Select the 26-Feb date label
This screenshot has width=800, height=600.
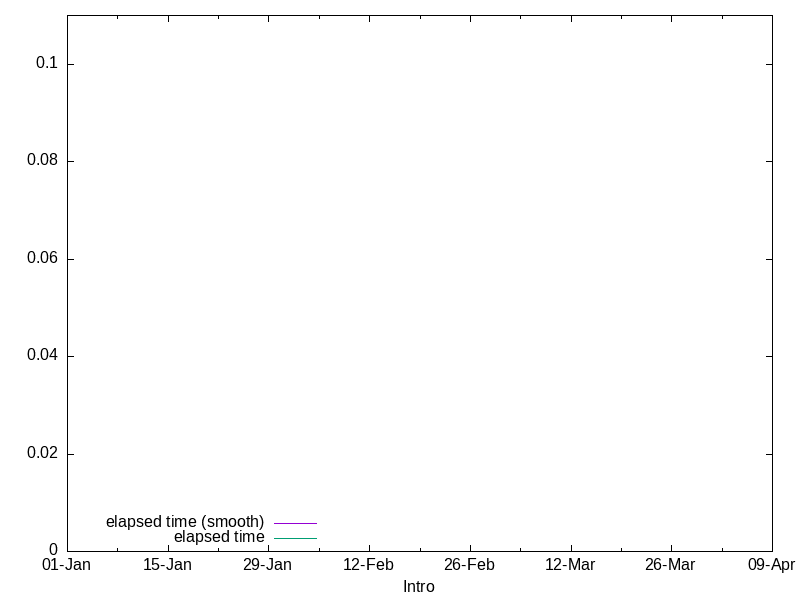(469, 565)
